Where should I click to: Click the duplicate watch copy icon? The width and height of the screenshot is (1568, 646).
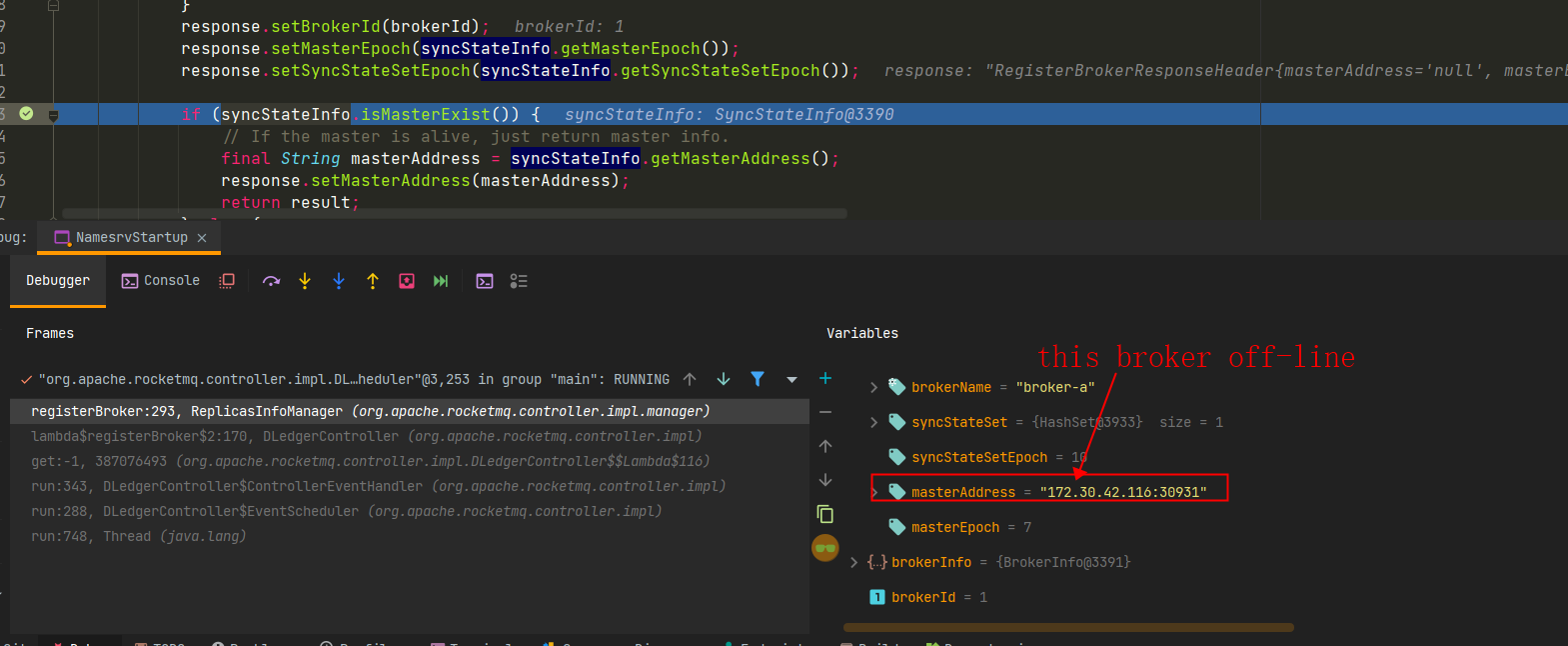(x=825, y=514)
